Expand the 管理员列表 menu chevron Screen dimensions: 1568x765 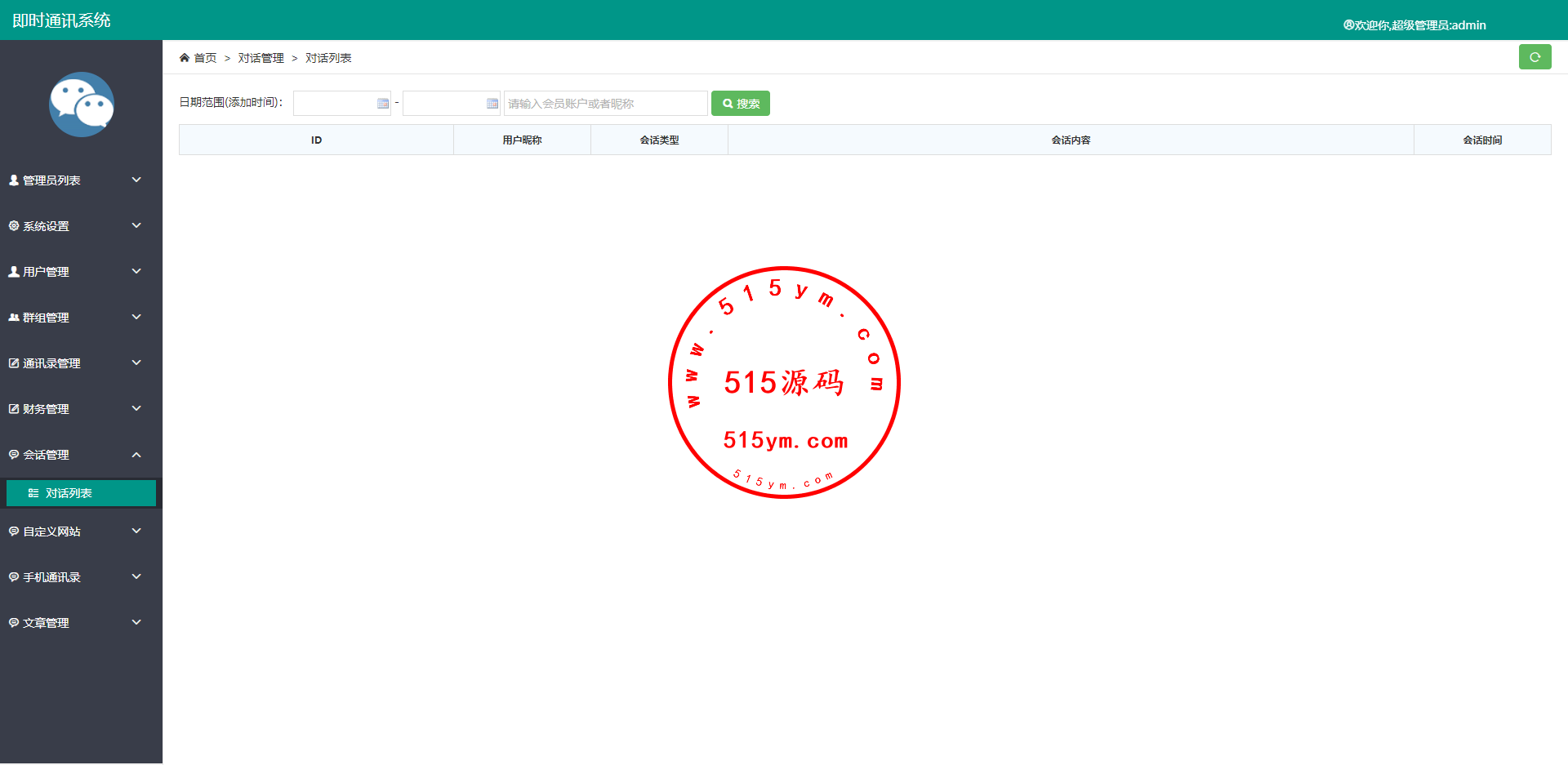pos(136,180)
